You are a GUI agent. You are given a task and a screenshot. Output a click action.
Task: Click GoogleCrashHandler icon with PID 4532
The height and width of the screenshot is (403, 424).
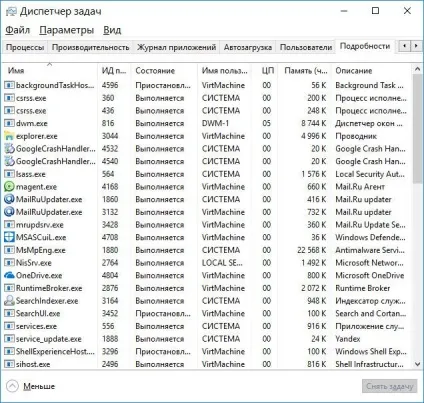click(9, 149)
